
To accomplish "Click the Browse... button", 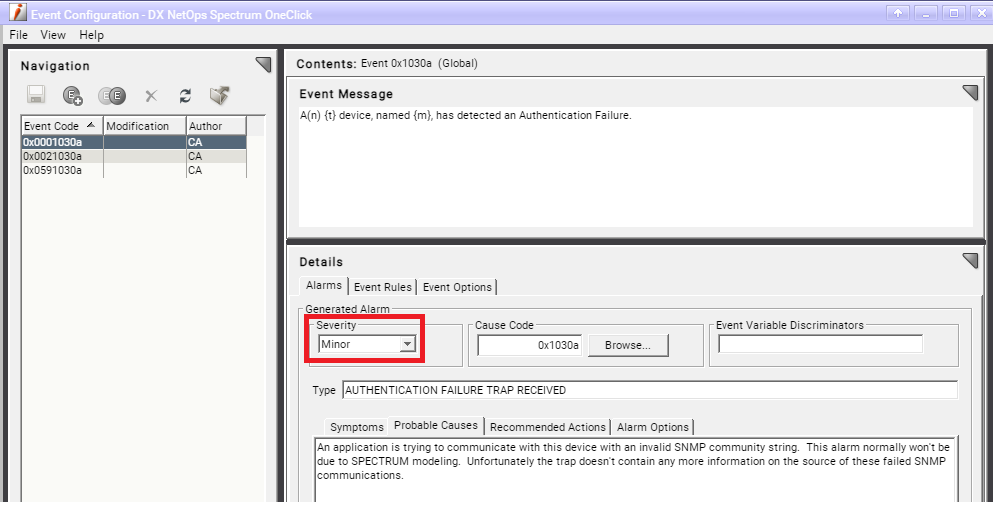I will tap(628, 345).
